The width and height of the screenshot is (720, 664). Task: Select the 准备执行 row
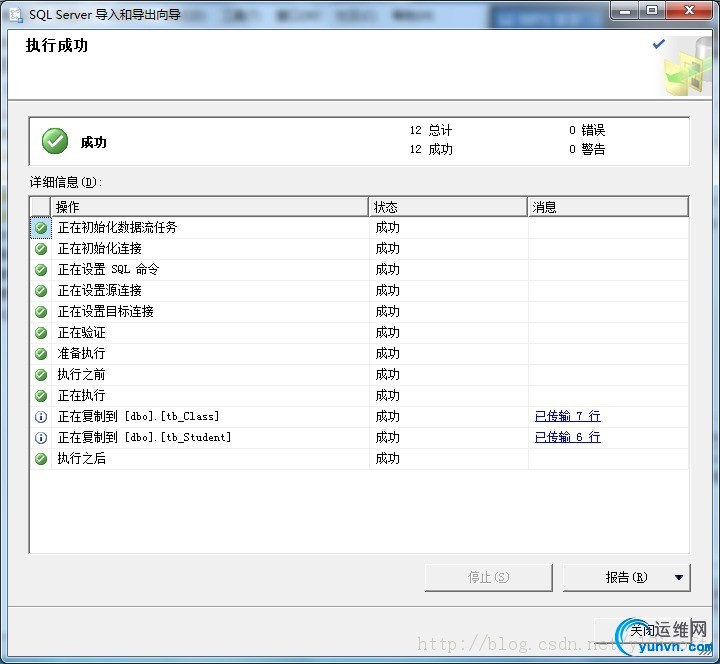point(359,354)
